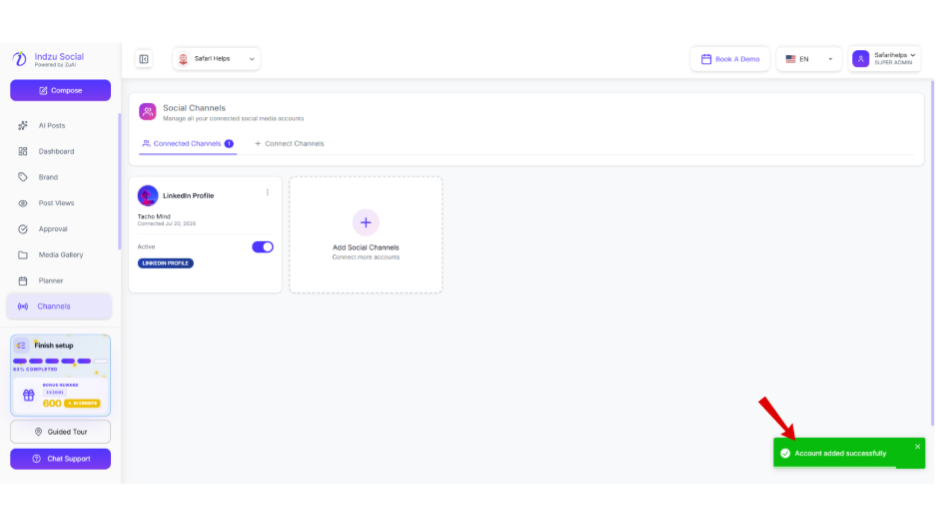Switch to the Connect Channels tab
The height and width of the screenshot is (528, 936).
(x=290, y=144)
